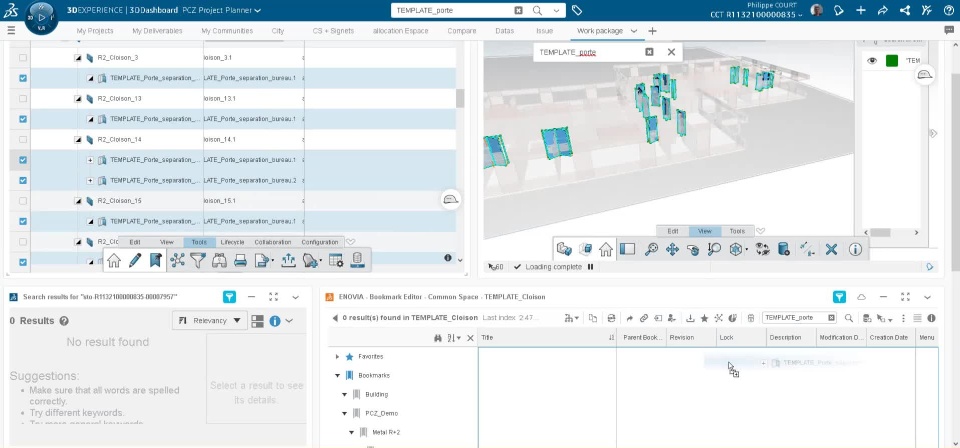Screen dimensions: 960x448
Task: Open the Relevancy sort dropdown
Action: [x=209, y=320]
